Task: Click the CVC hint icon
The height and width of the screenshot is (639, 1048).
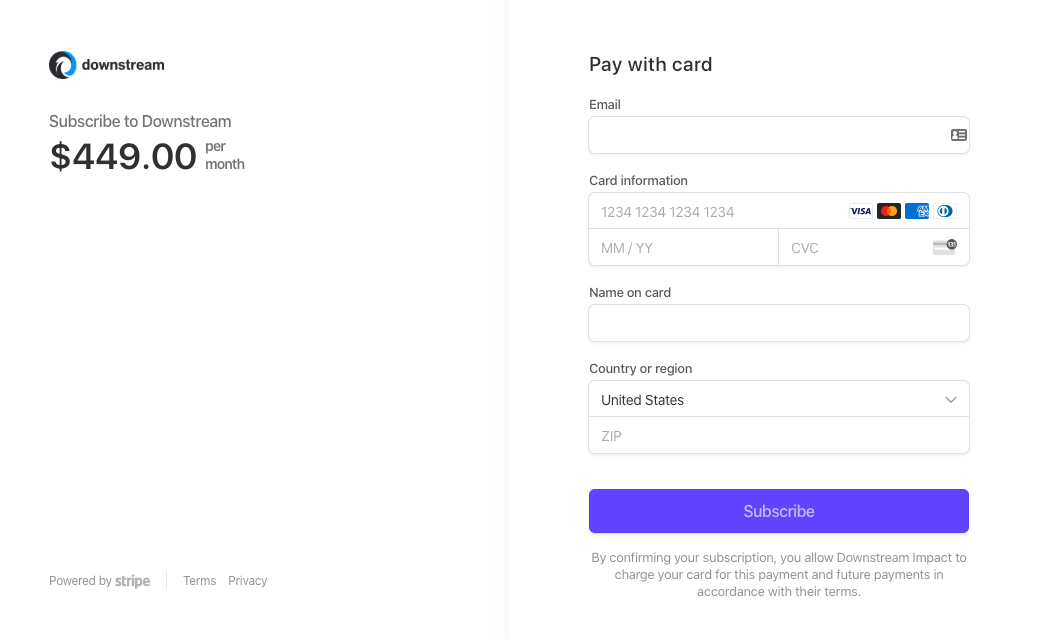Action: [x=944, y=246]
